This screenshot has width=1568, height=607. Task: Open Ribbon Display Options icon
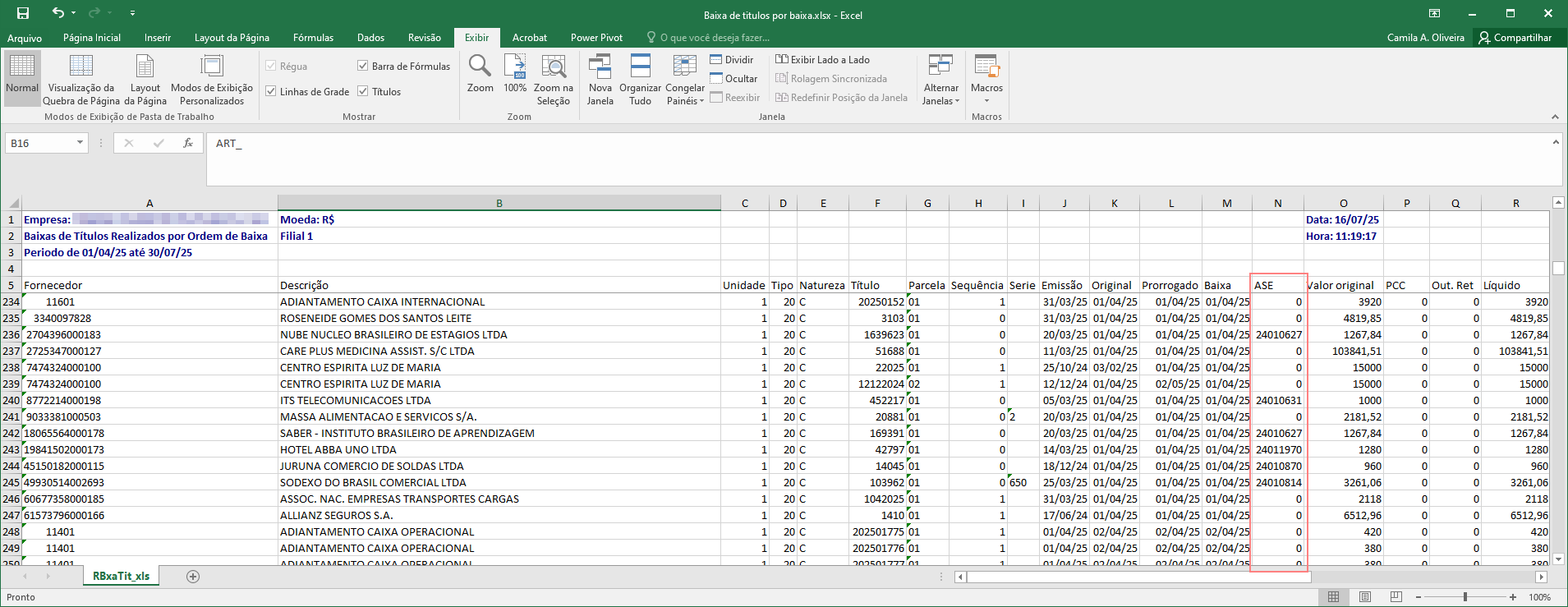pos(1434,13)
